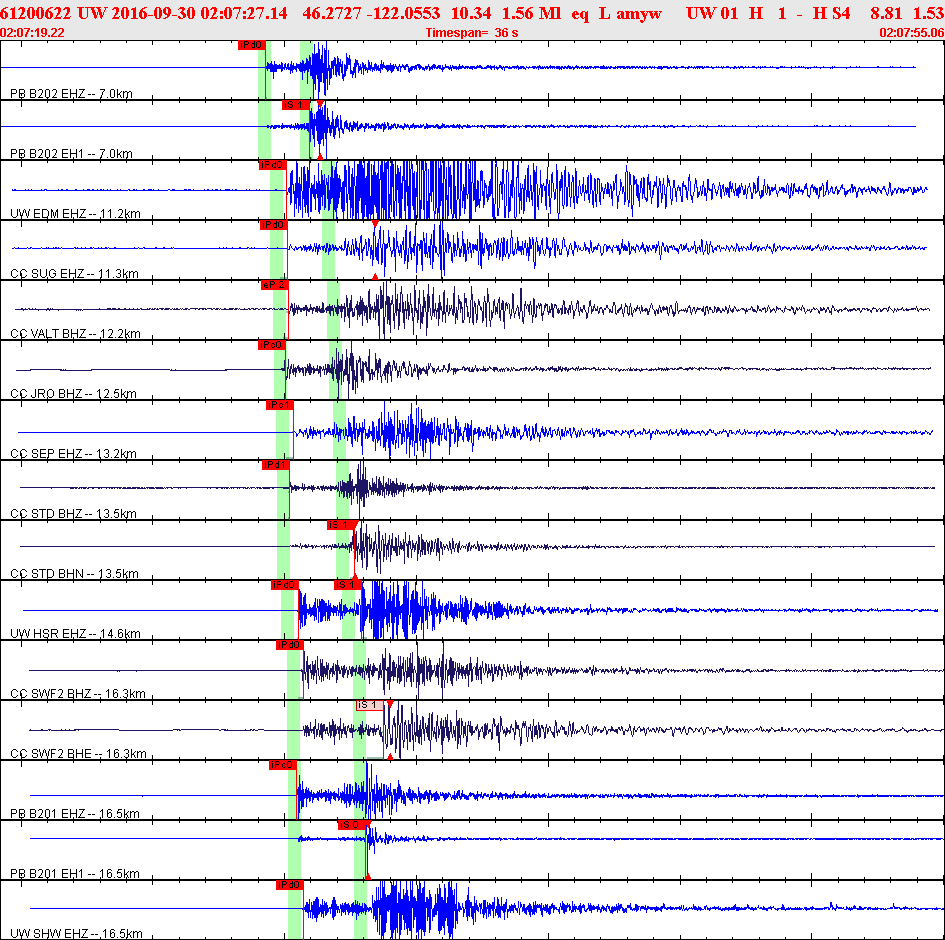Click the iPc1 pick flag on CC SEP EHZ
Image resolution: width=945 pixels, height=940 pixels.
[280, 405]
